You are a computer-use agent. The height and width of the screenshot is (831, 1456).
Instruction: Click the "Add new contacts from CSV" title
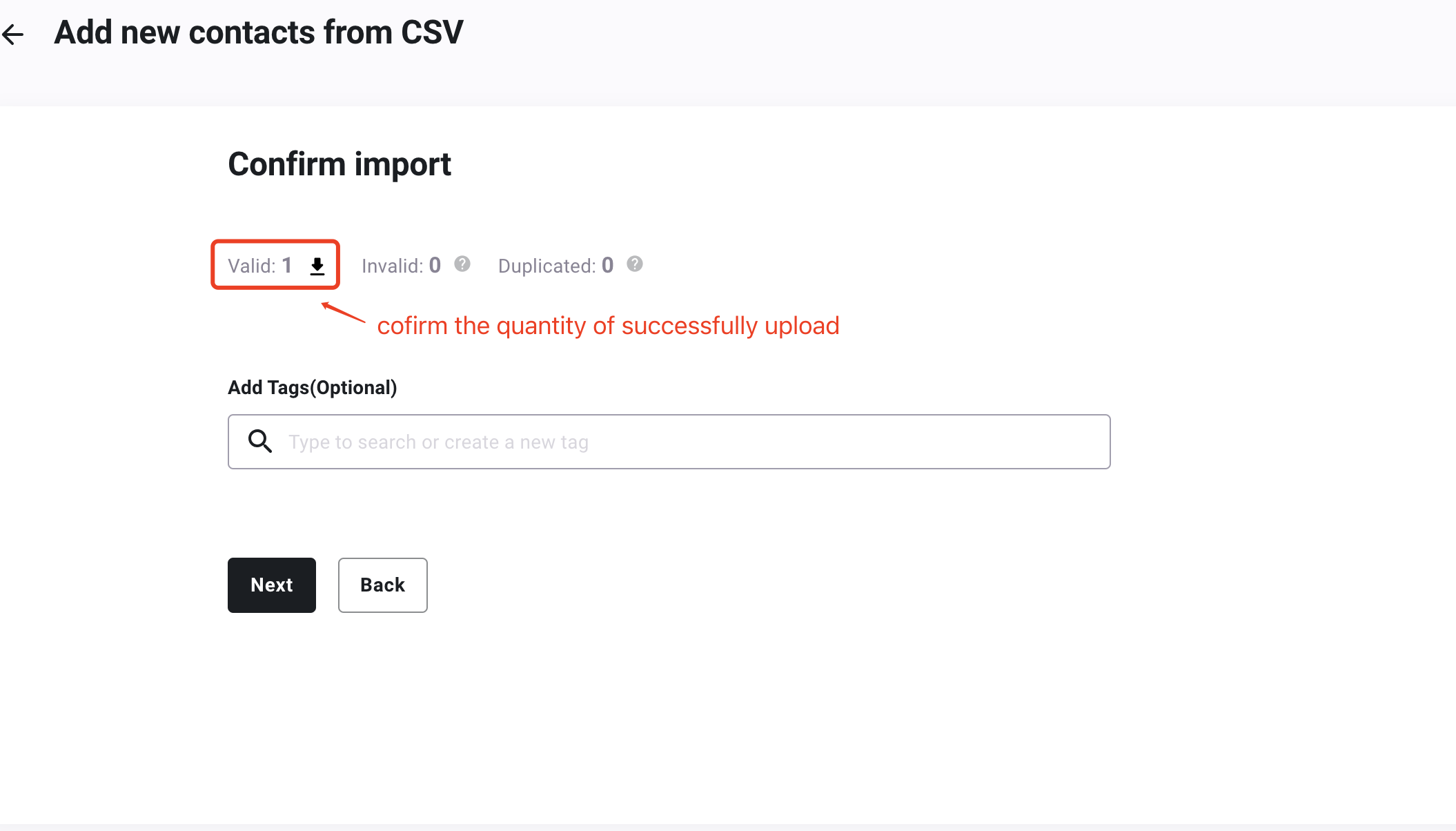pos(259,32)
